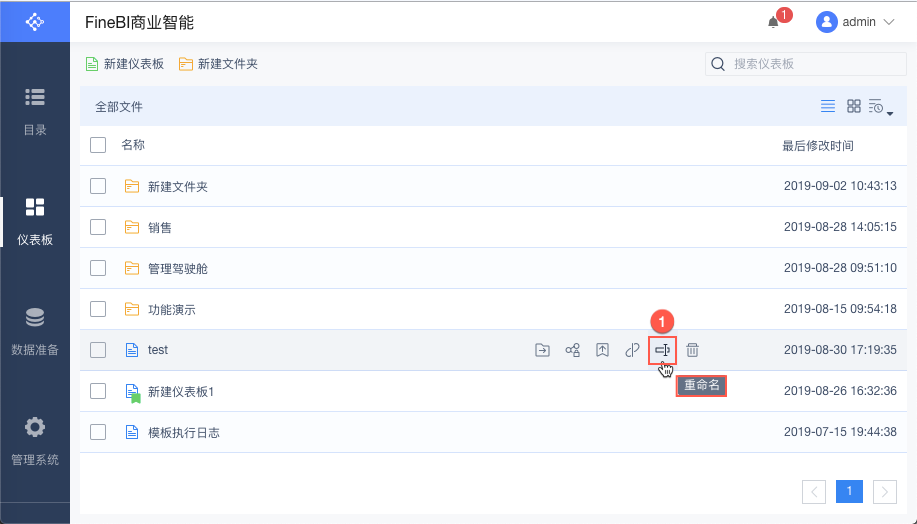Tick the checkbox for 管理驾驶舱
Viewport: 917px width, 524px height.
(98, 268)
